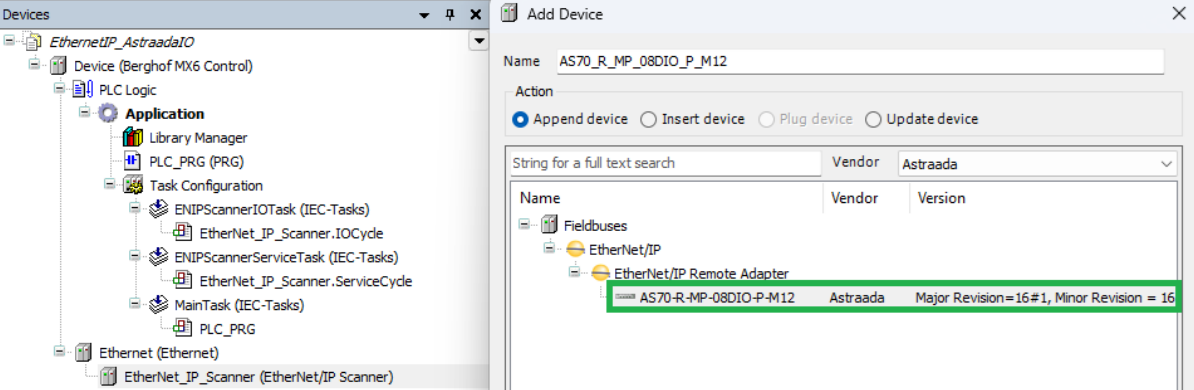Click the Version column header
Viewport: 1194px width, 390px height.
(941, 198)
